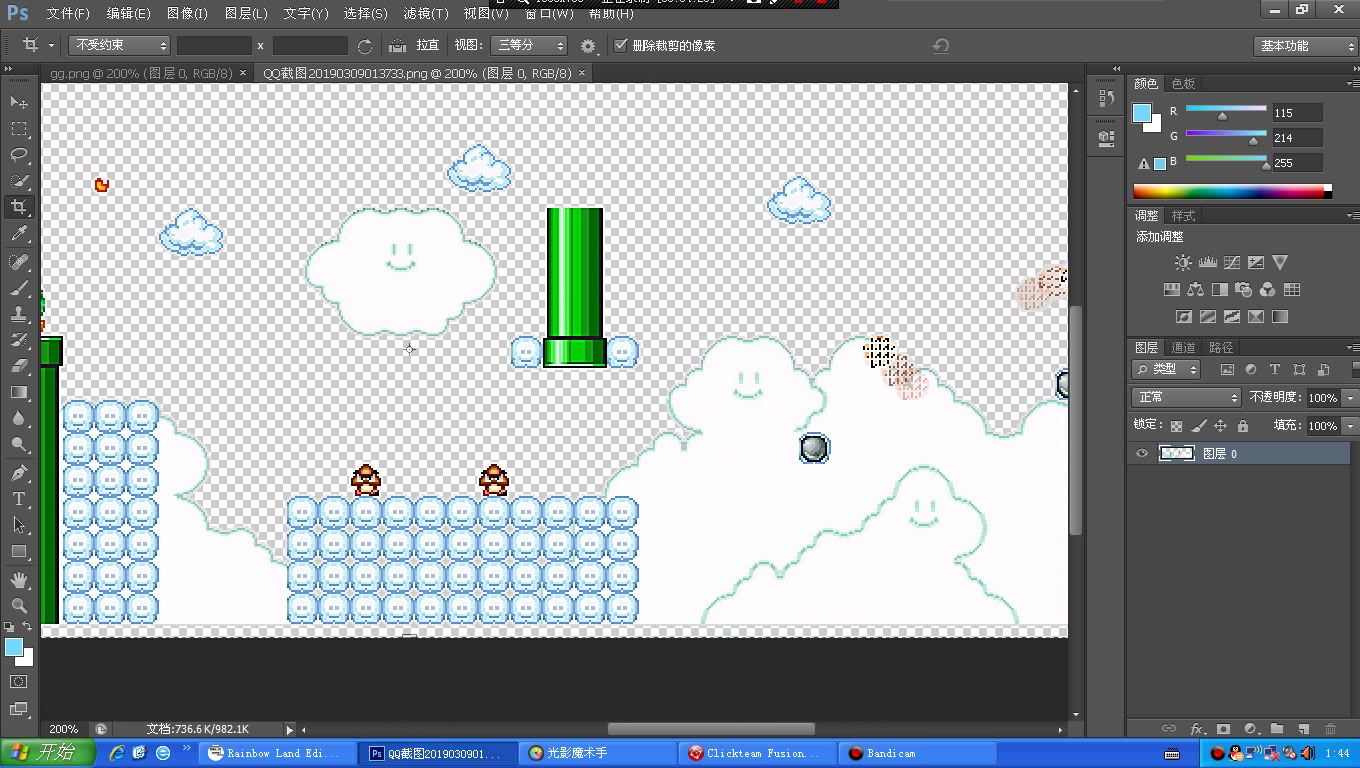Screen dimensions: 1360x768
Task: Select the Eraser tool
Action: [x=19, y=366]
